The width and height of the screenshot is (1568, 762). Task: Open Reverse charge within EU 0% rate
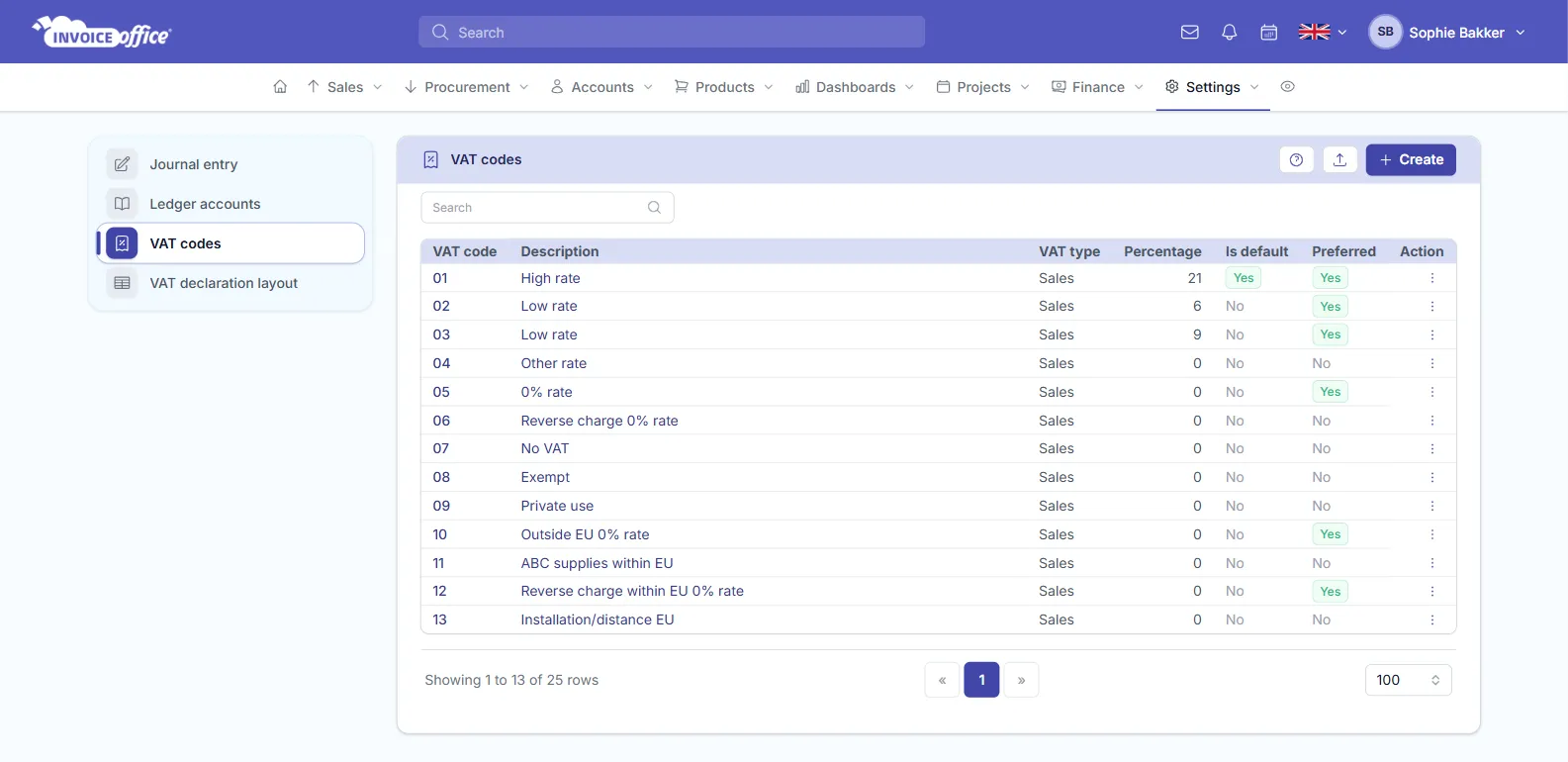[x=632, y=591]
